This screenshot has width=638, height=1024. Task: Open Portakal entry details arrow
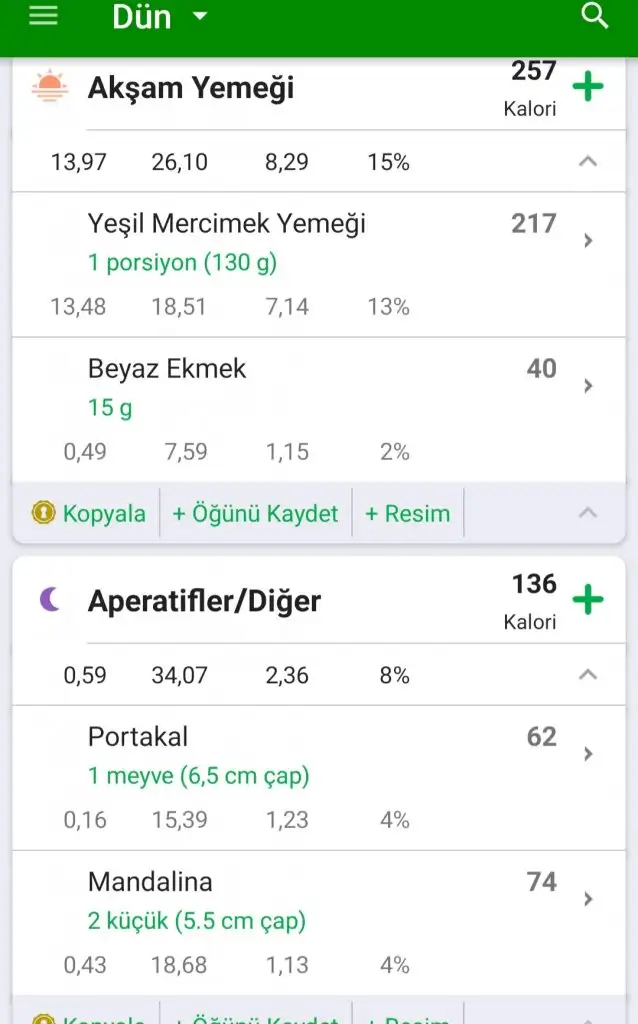click(588, 754)
